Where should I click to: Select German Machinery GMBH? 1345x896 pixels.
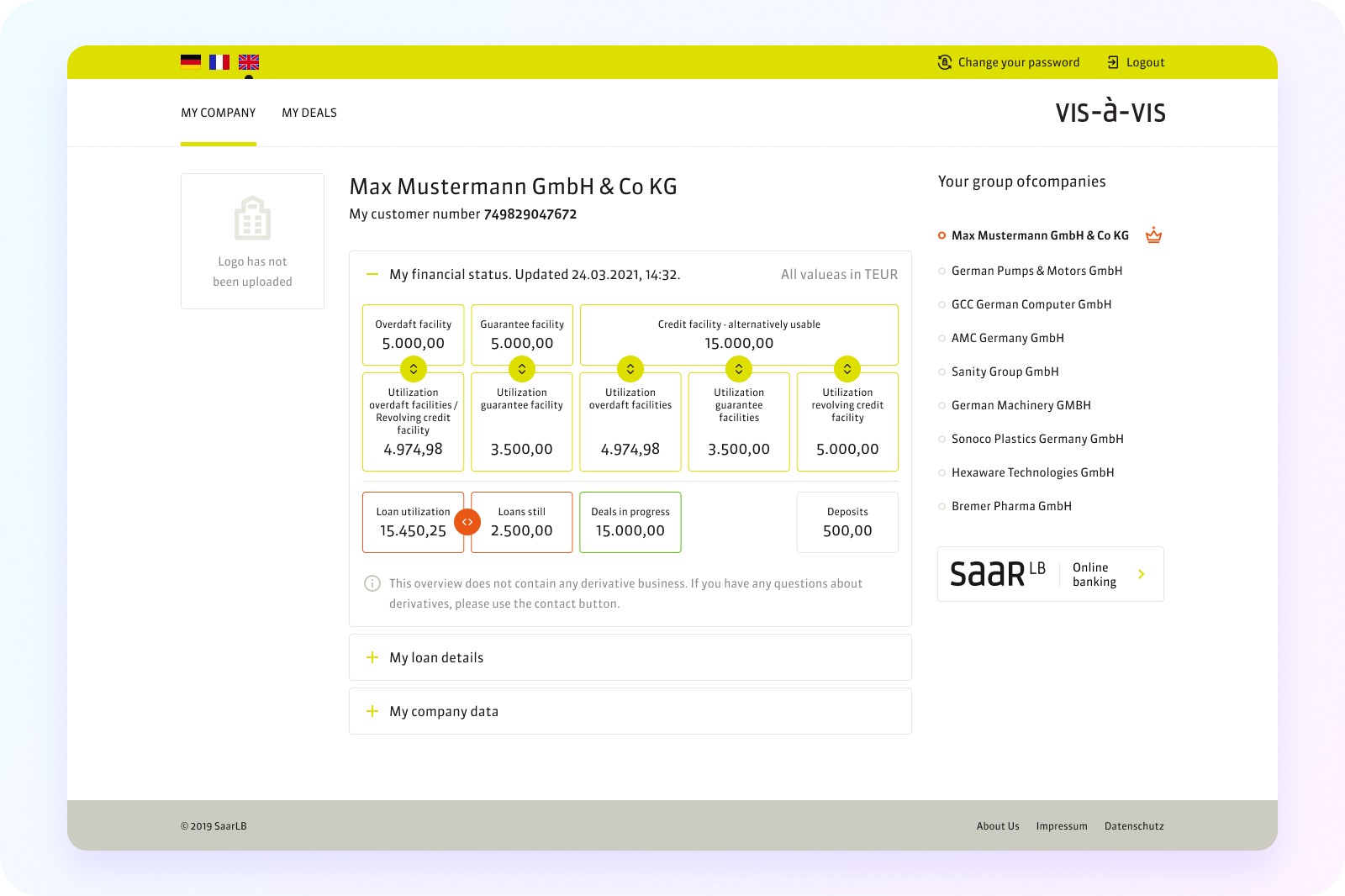(1021, 405)
